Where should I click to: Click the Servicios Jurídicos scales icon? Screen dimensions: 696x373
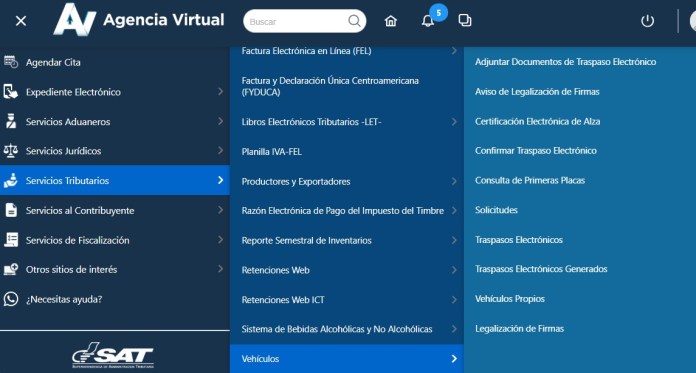click(x=11, y=151)
